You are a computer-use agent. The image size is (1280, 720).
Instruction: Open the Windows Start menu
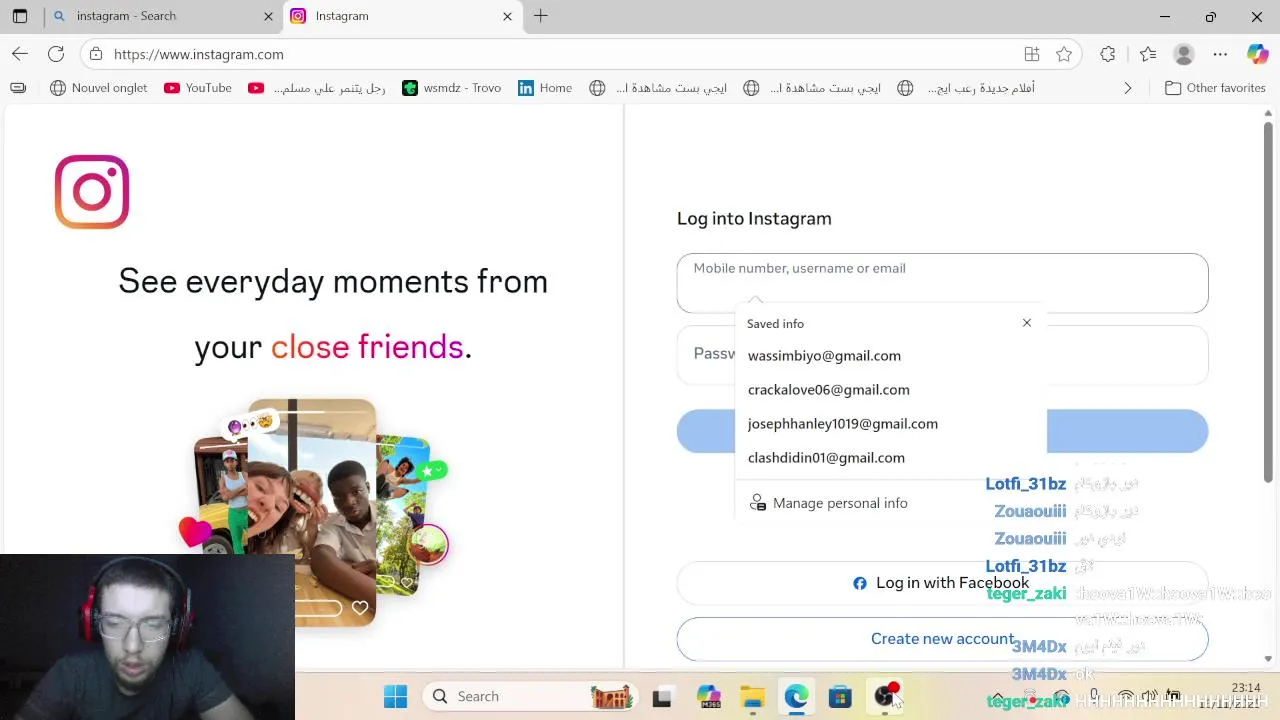(396, 696)
